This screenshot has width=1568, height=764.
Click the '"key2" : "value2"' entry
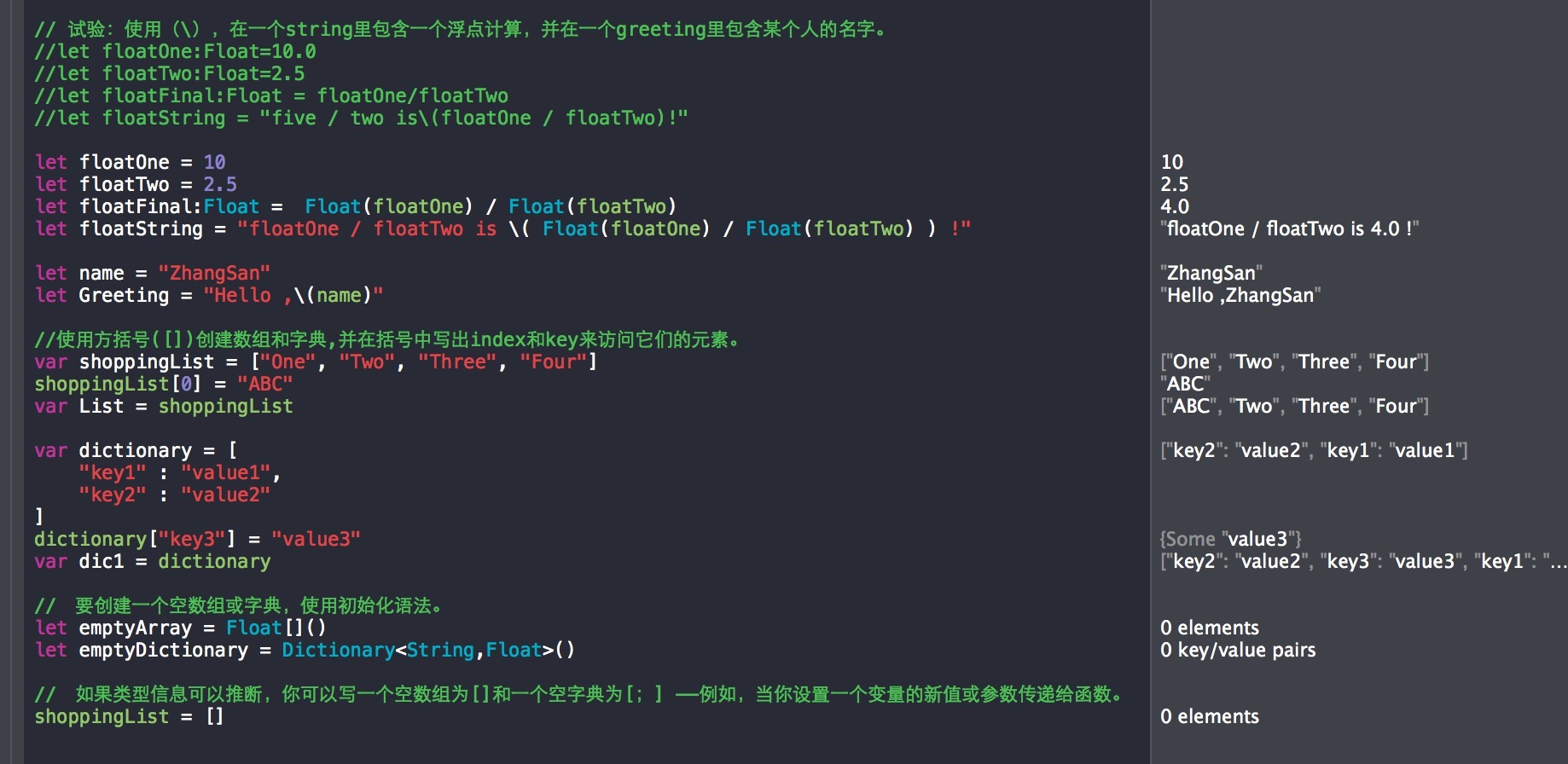click(174, 495)
